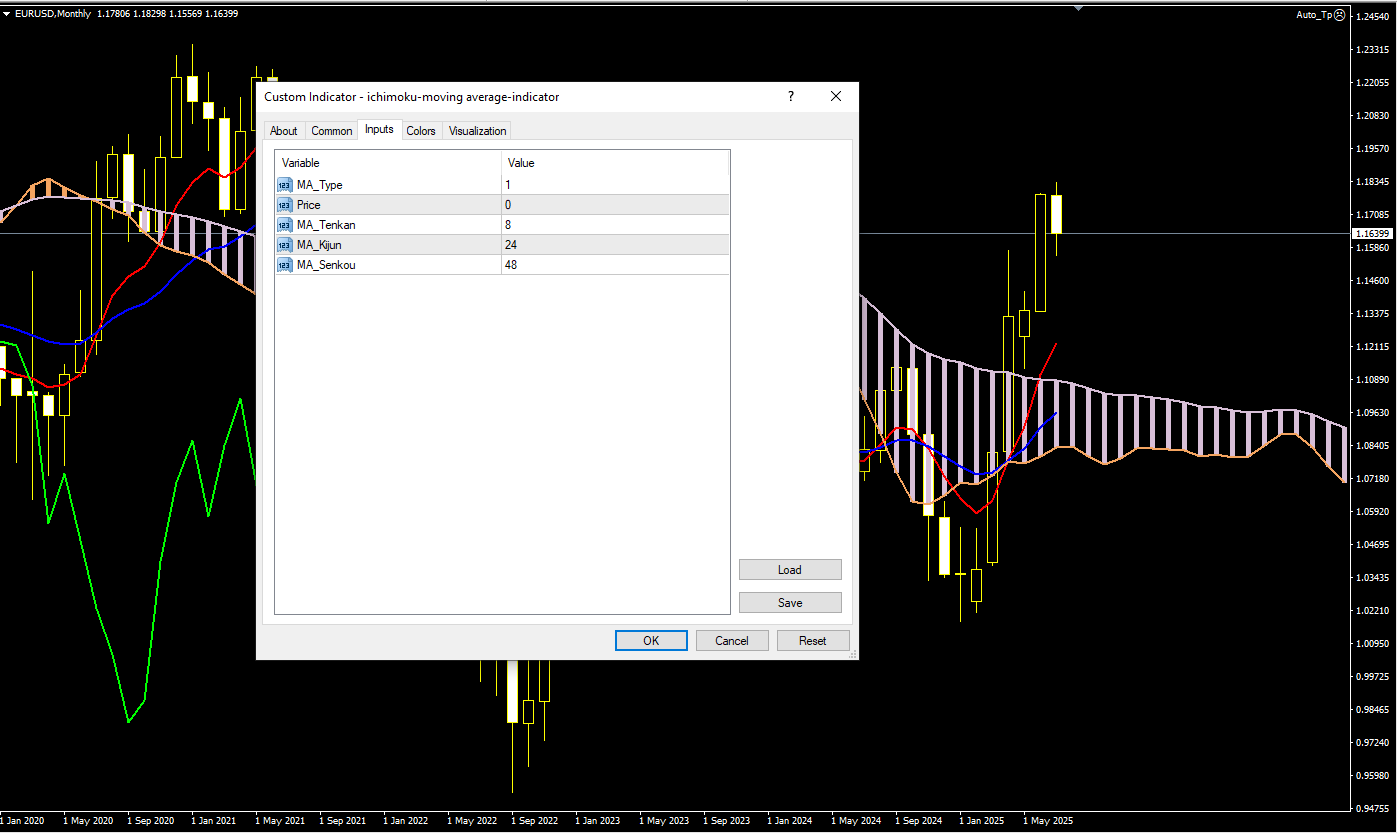This screenshot has width=1397, height=833.
Task: Open the Visualization tab
Action: point(477,131)
